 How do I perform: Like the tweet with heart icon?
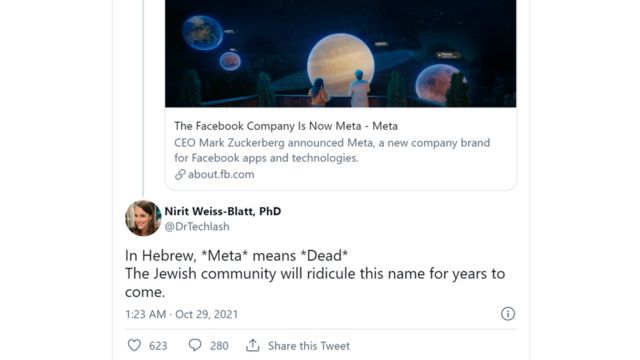click(134, 345)
